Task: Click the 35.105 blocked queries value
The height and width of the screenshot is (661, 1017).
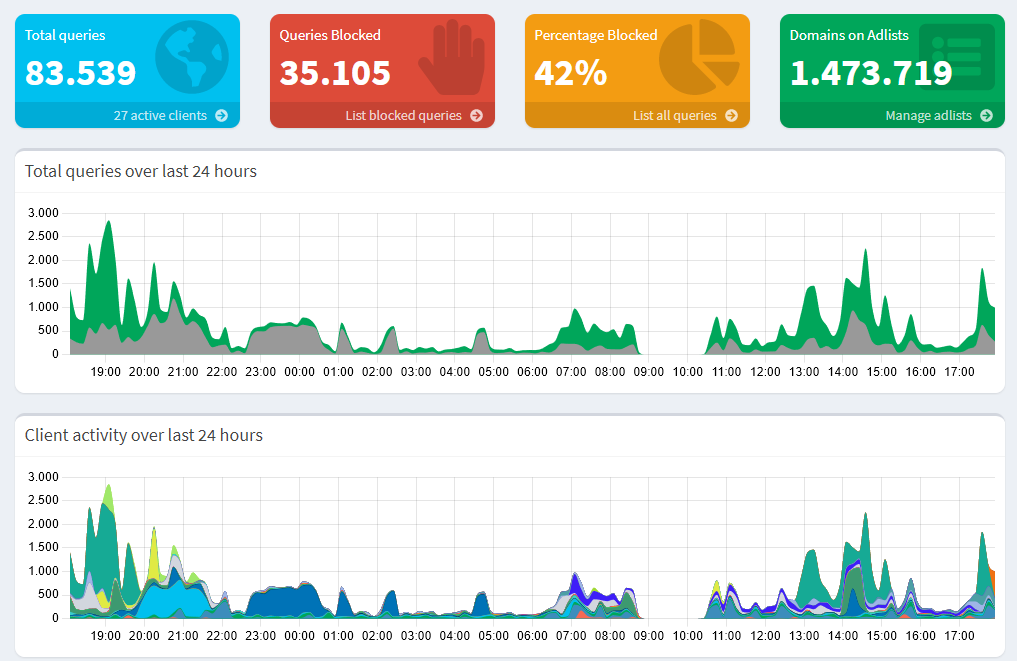Action: 335,73
